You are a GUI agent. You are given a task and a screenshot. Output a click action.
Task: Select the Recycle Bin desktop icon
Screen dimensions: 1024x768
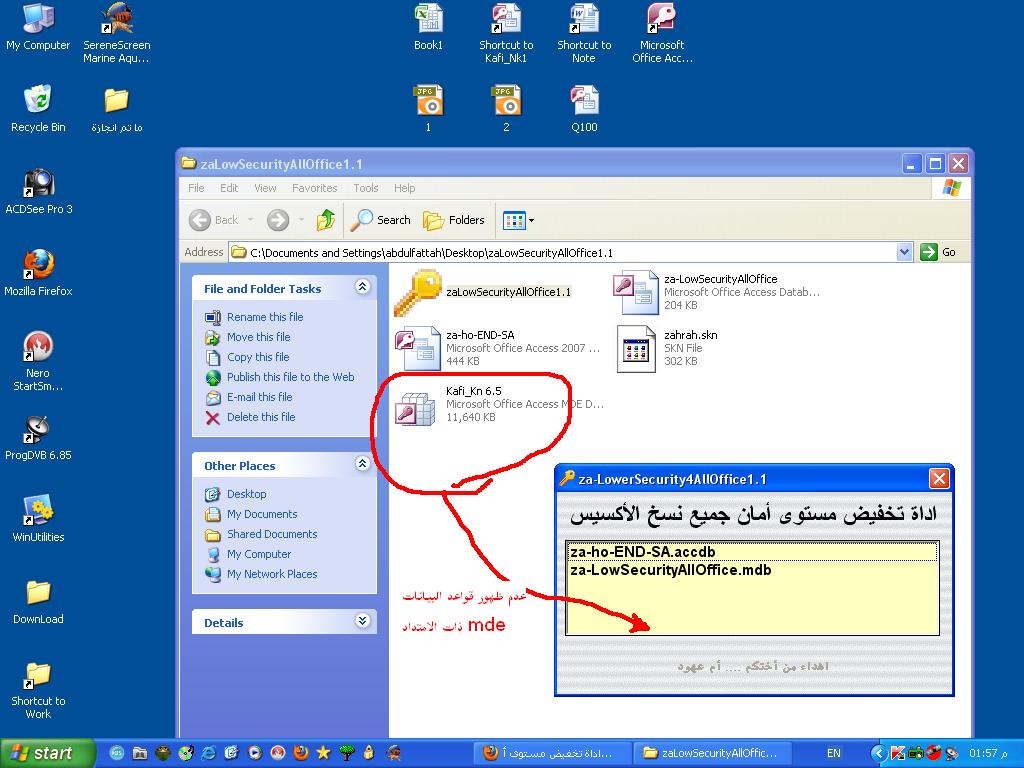pos(38,108)
